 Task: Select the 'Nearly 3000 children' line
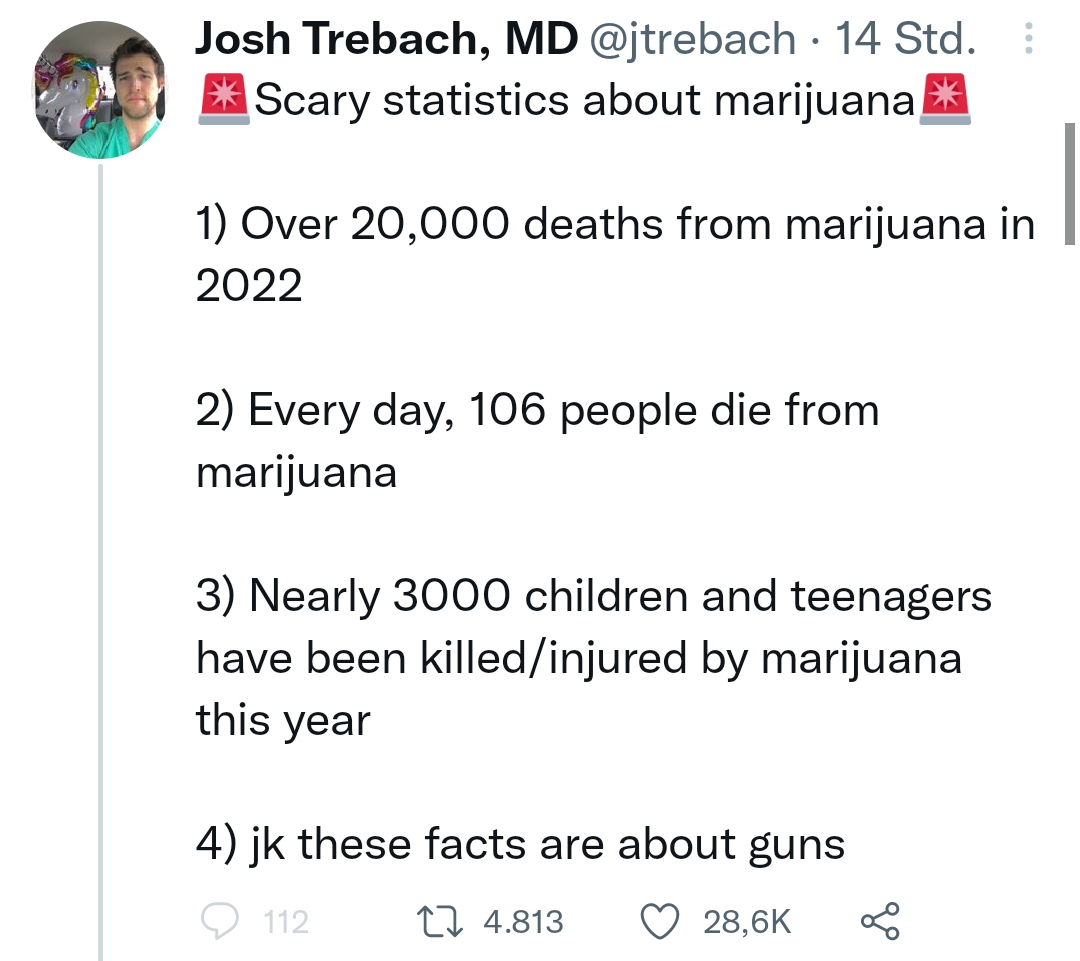(594, 657)
